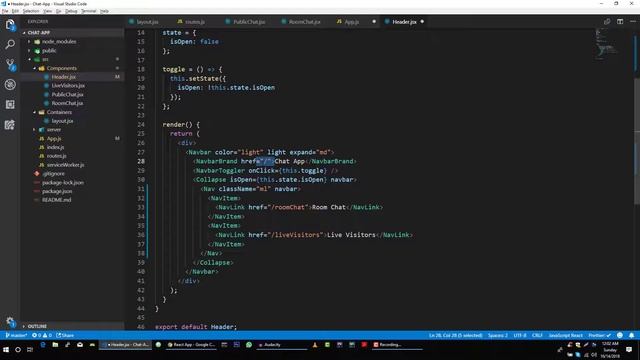
Task: Open the Windows Start menu
Action: point(6,350)
